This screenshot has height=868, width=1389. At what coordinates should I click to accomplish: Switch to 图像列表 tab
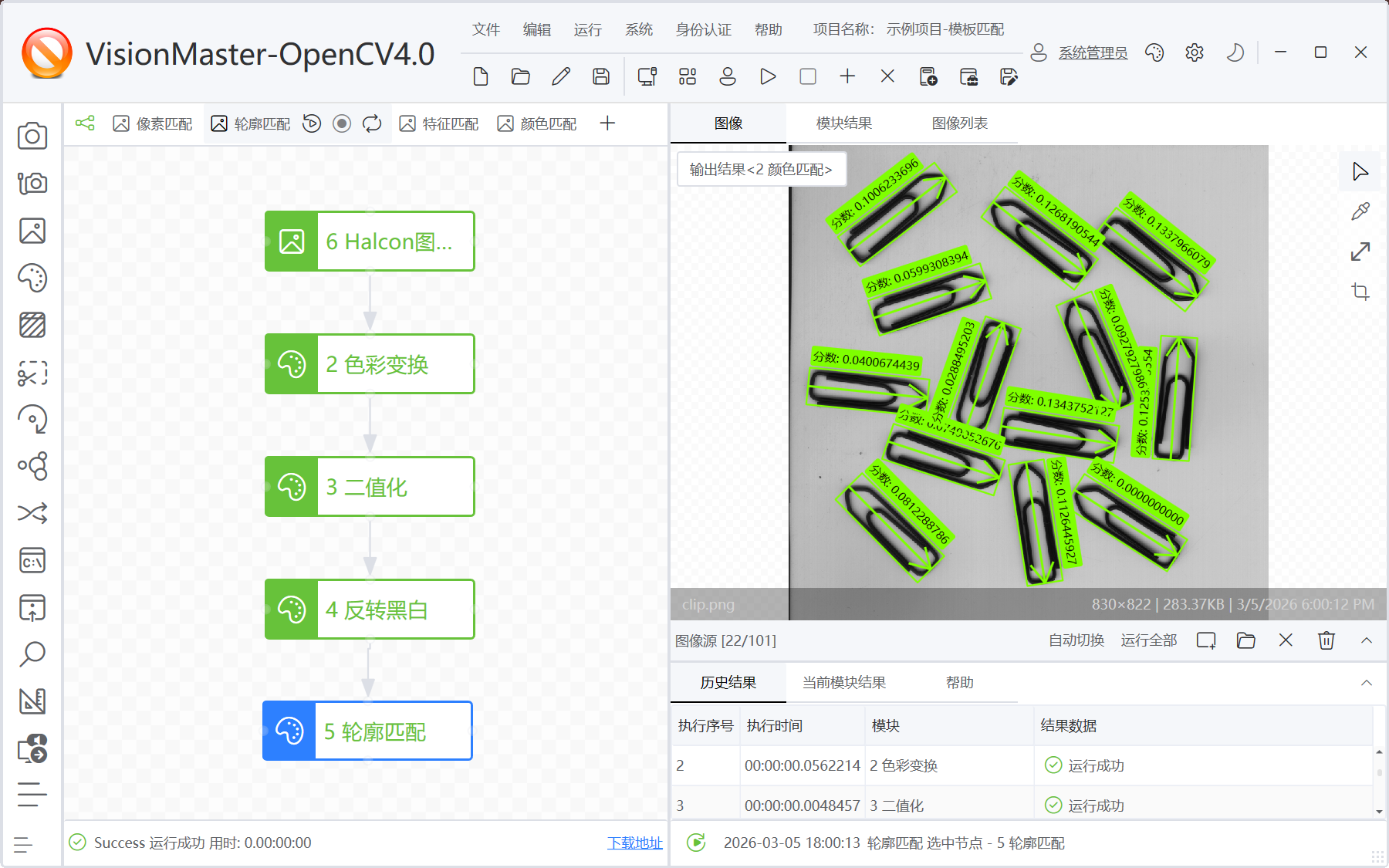click(960, 123)
